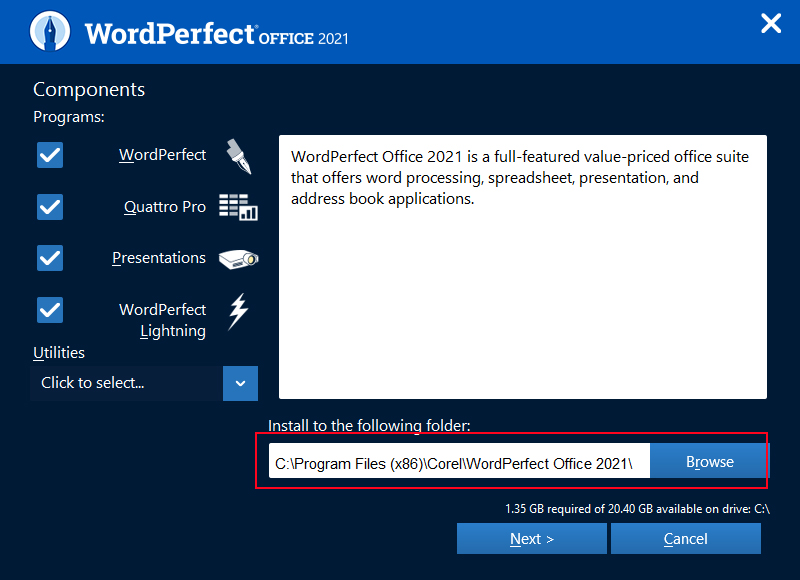This screenshot has width=800, height=580.
Task: Select the Quattro Pro label
Action: (x=165, y=207)
